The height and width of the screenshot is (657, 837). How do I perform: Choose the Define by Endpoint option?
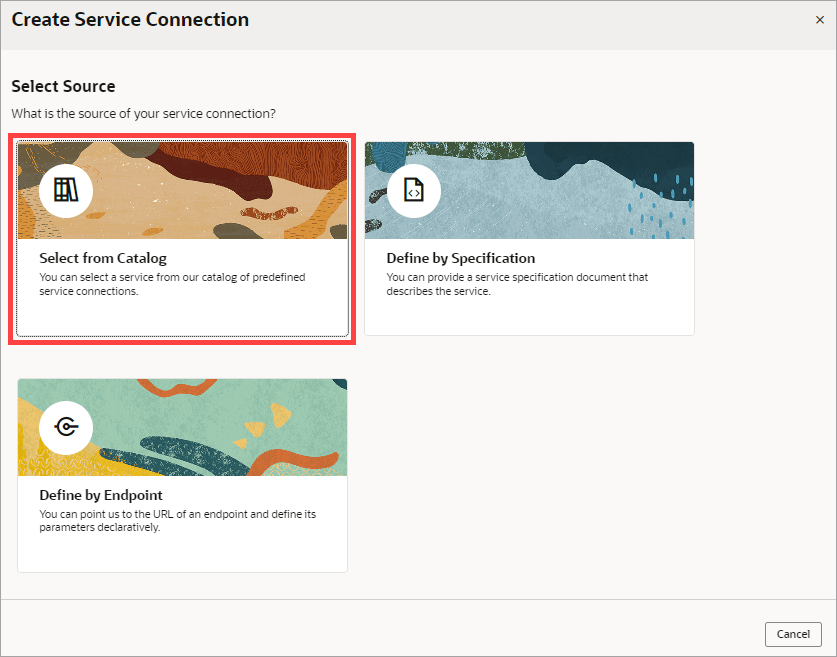pyautogui.click(x=181, y=474)
